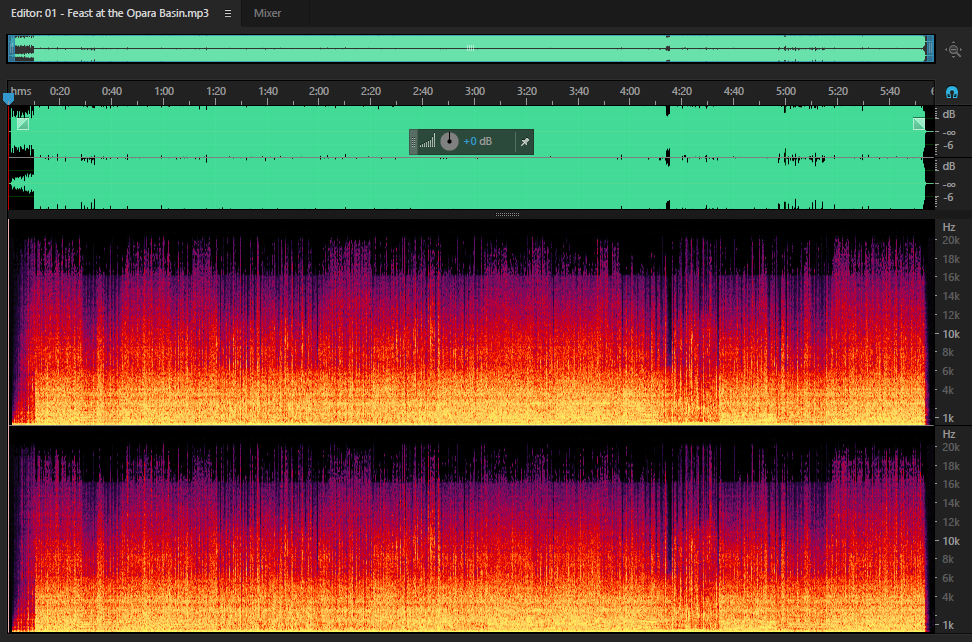
Task: Toggle the blue snapping magnet icon
Action: pyautogui.click(x=952, y=92)
